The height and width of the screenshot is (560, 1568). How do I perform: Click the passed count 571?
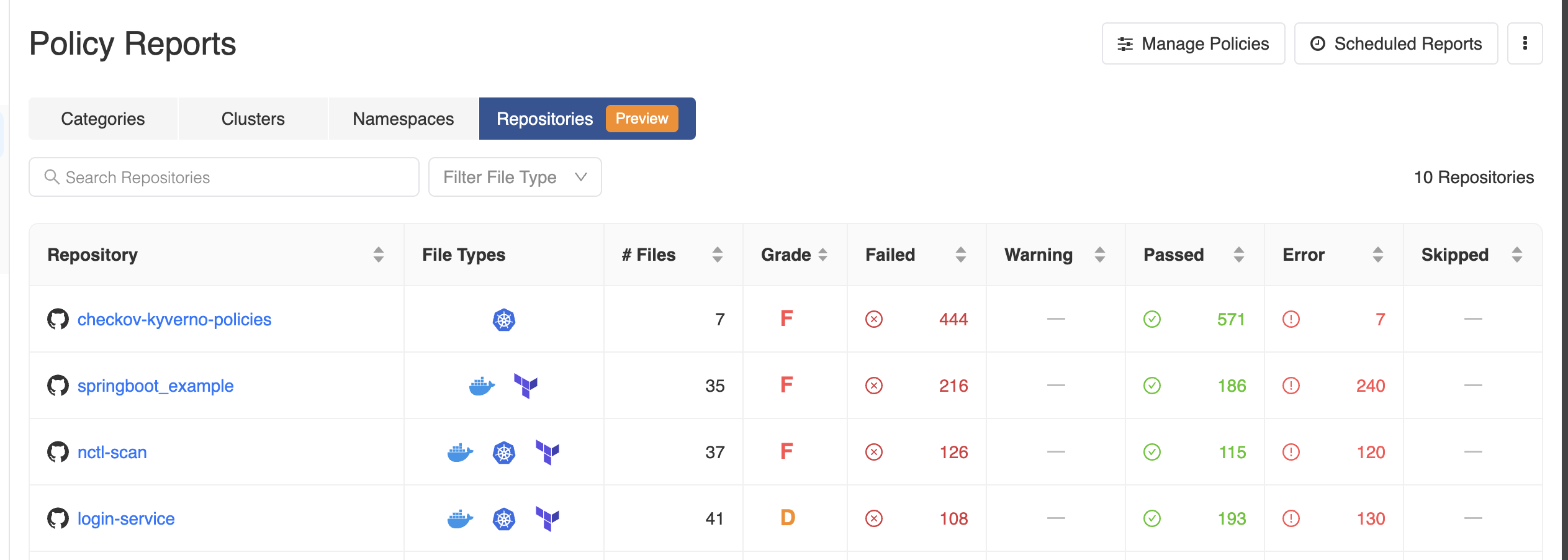(1232, 319)
